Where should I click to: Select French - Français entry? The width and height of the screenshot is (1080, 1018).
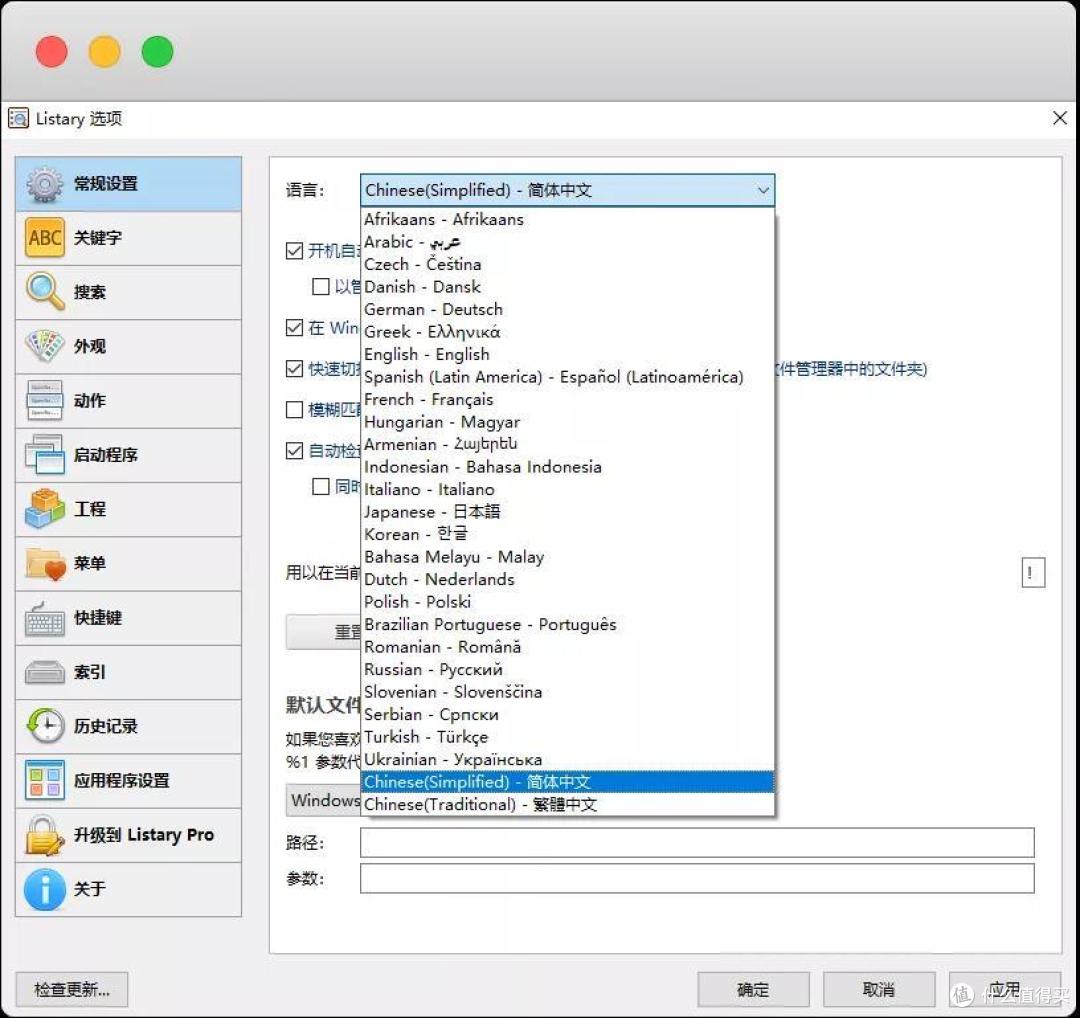[x=568, y=399]
